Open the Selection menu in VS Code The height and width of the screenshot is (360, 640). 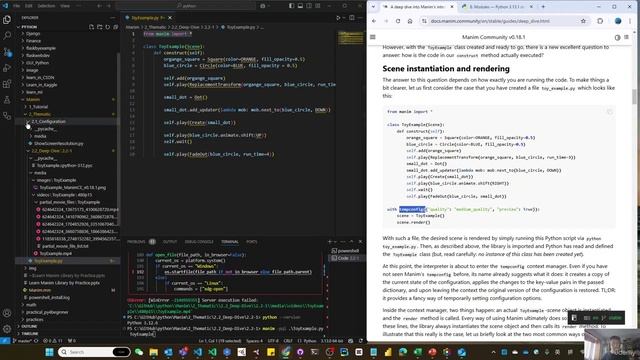point(46,6)
